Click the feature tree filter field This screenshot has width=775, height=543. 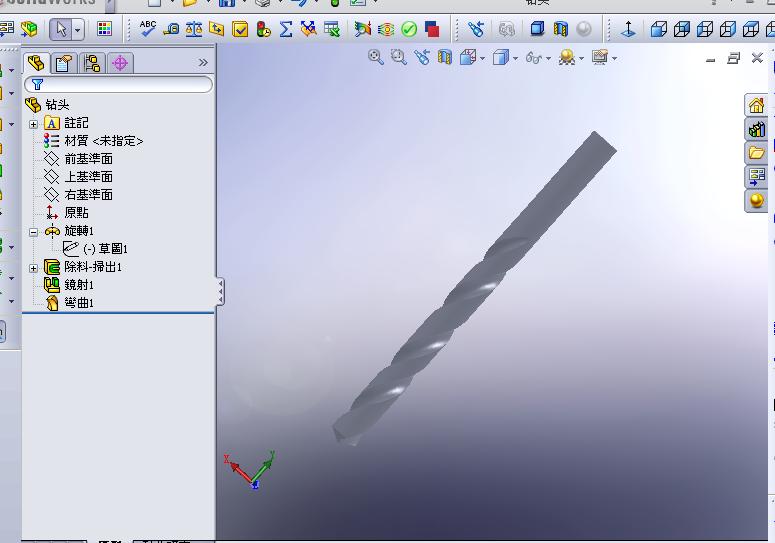click(119, 84)
